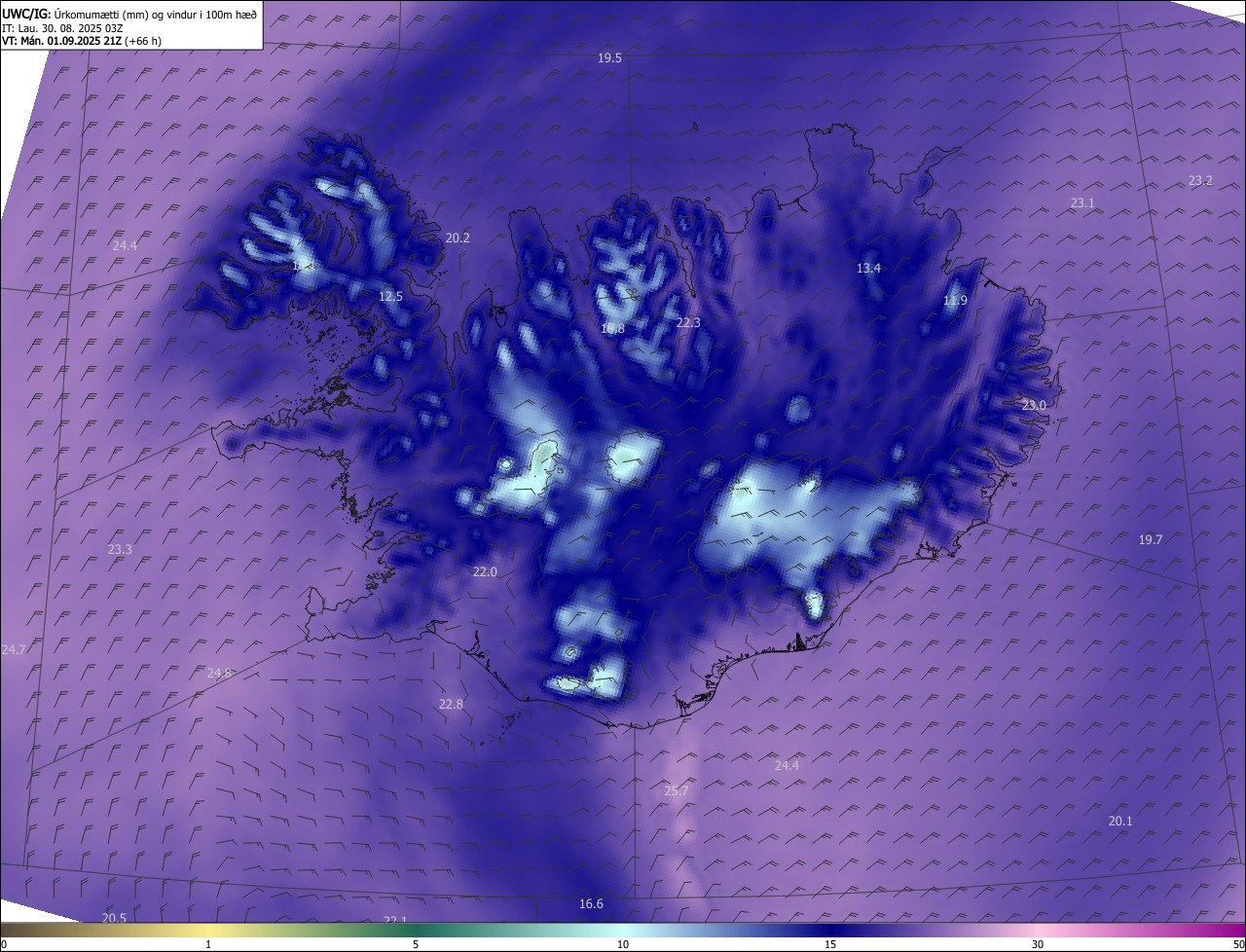The image size is (1246, 952).
Task: Click the colorbar tick label 10
Action: [x=623, y=944]
